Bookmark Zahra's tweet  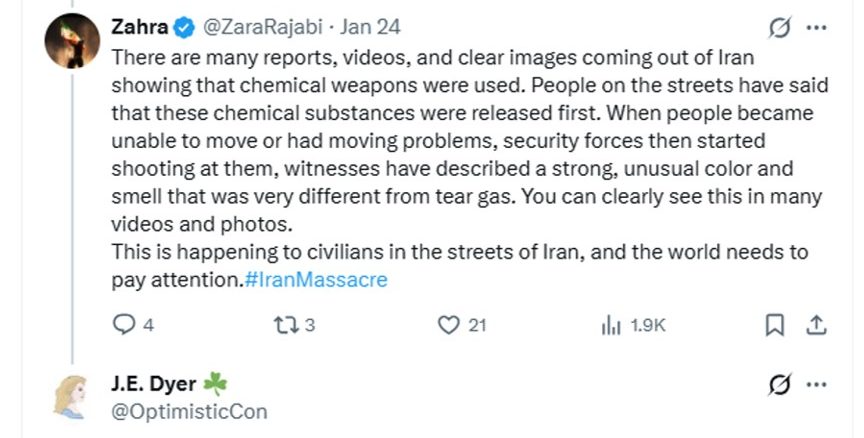tap(774, 325)
